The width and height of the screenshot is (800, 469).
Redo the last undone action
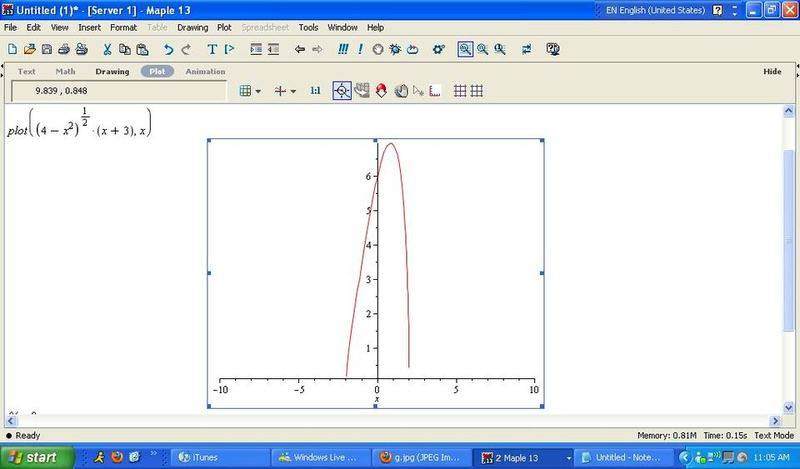coord(186,49)
